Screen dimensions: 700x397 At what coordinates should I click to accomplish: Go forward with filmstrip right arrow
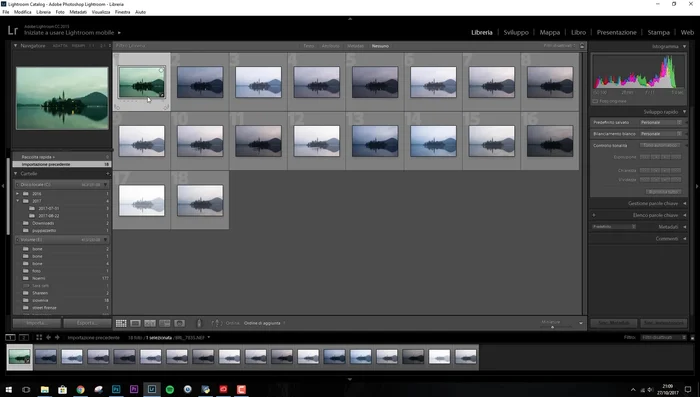[57, 338]
